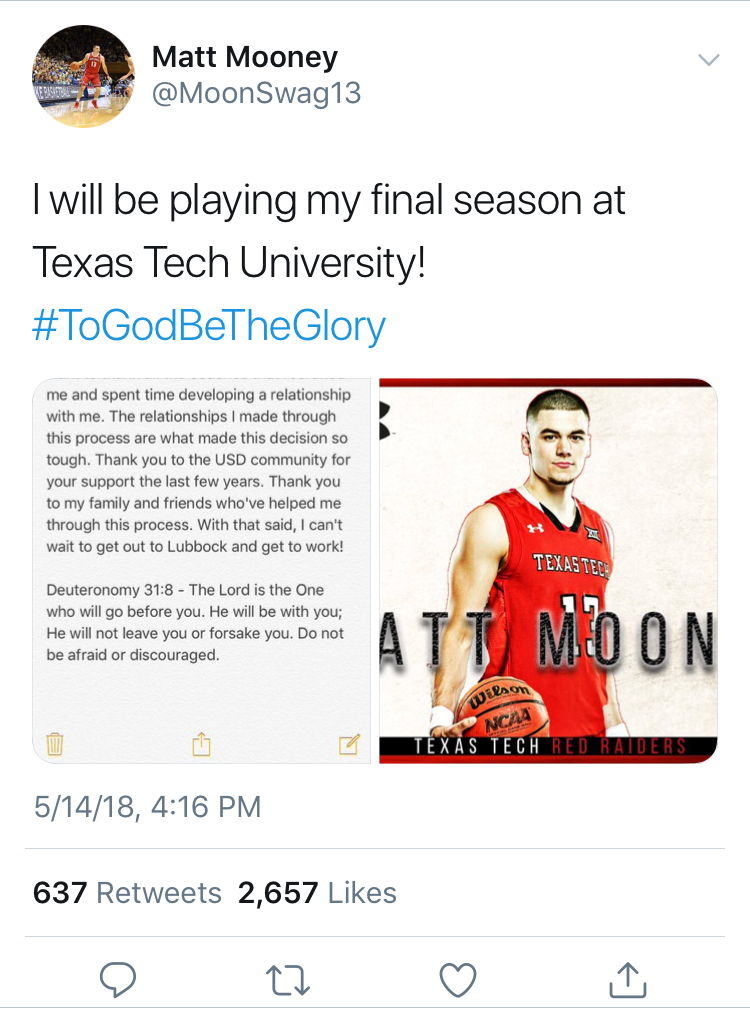The image size is (750, 1011).
Task: Tap the retweet icon below the tweet
Action: coord(288,981)
